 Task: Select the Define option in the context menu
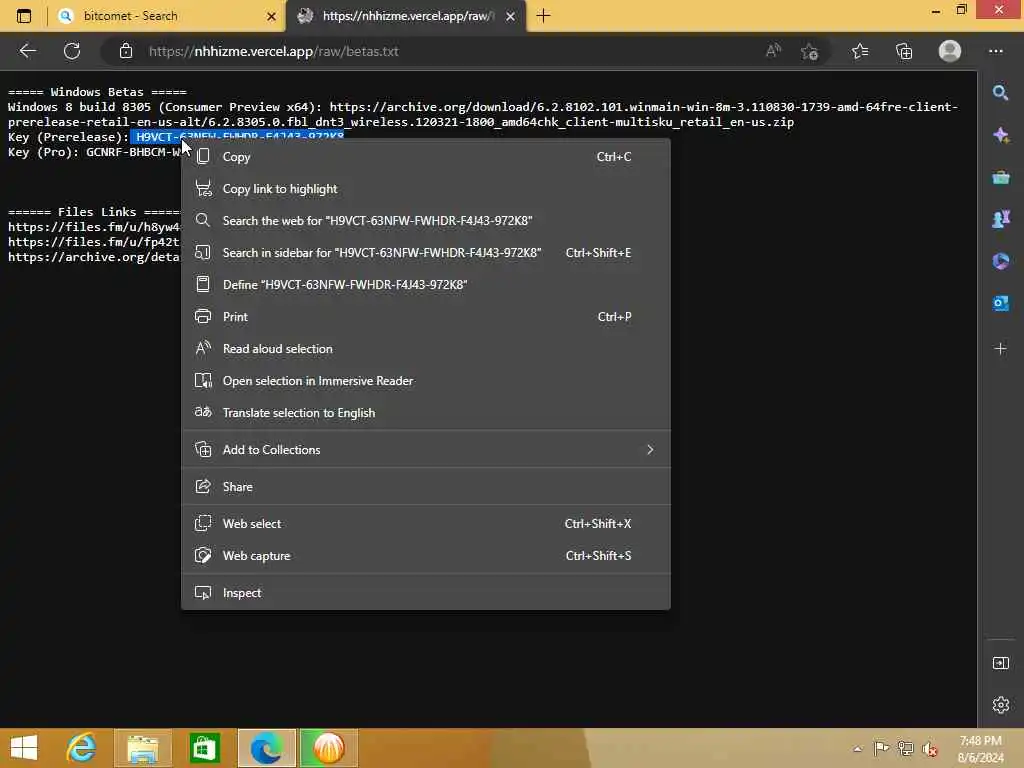pyautogui.click(x=426, y=285)
